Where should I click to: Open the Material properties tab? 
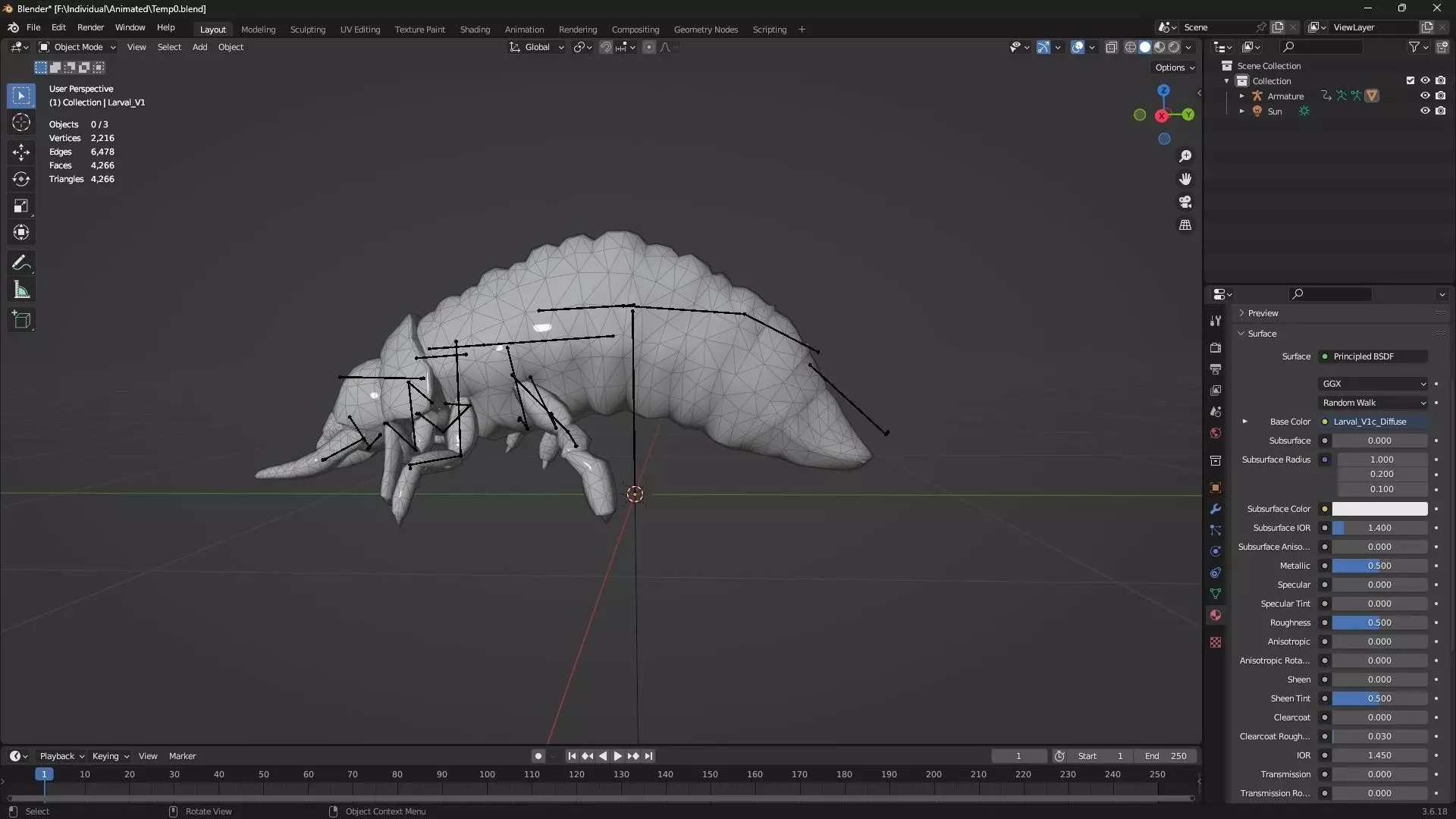(1216, 615)
